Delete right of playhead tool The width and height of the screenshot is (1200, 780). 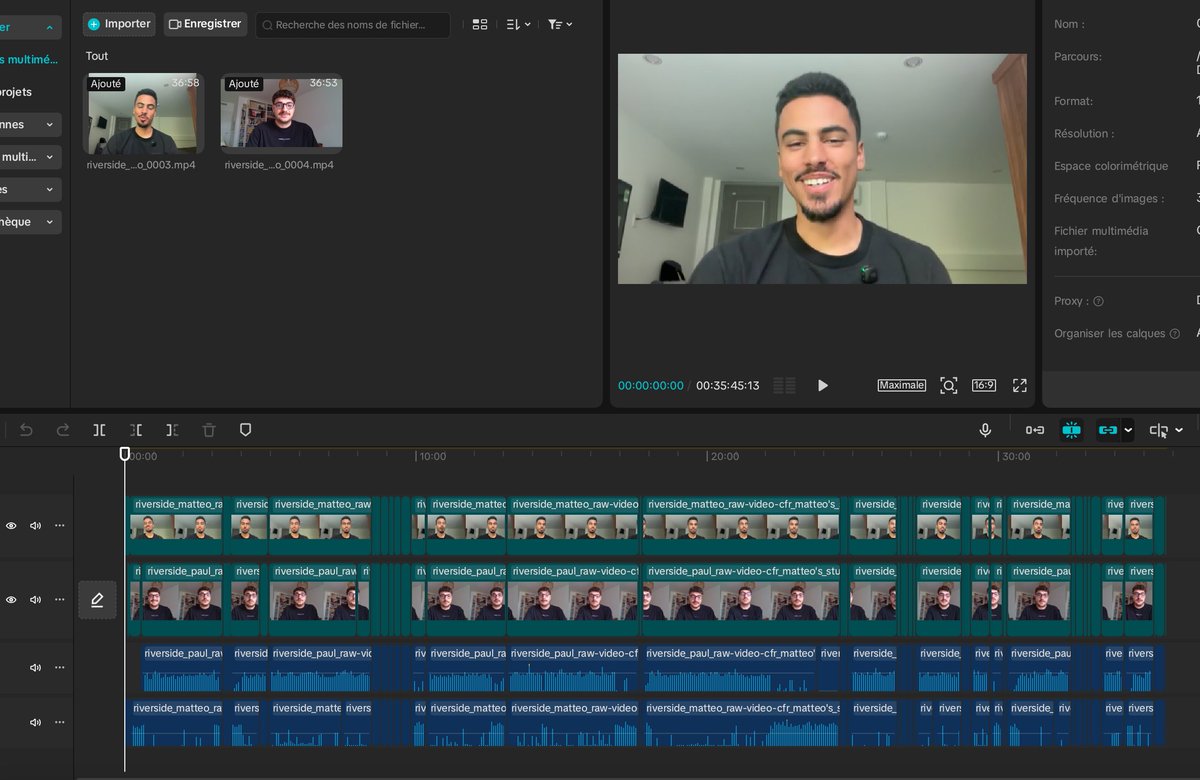[172, 430]
